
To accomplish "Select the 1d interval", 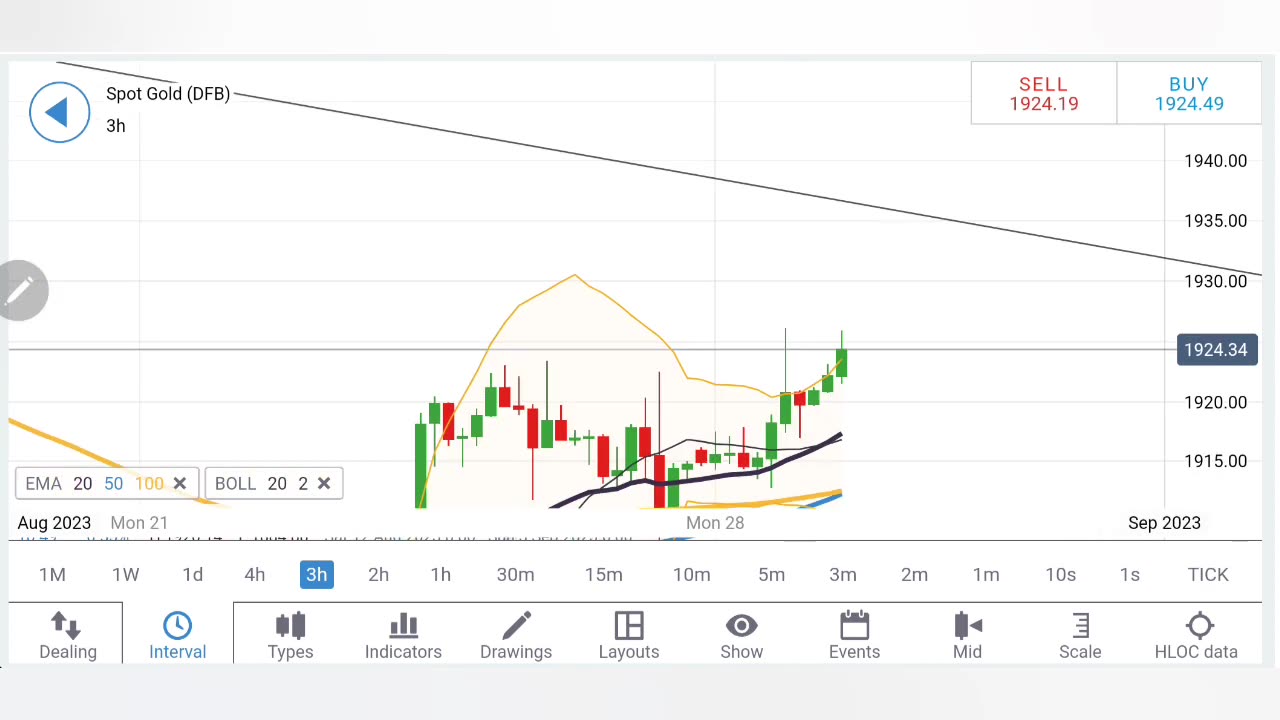I will [x=193, y=575].
